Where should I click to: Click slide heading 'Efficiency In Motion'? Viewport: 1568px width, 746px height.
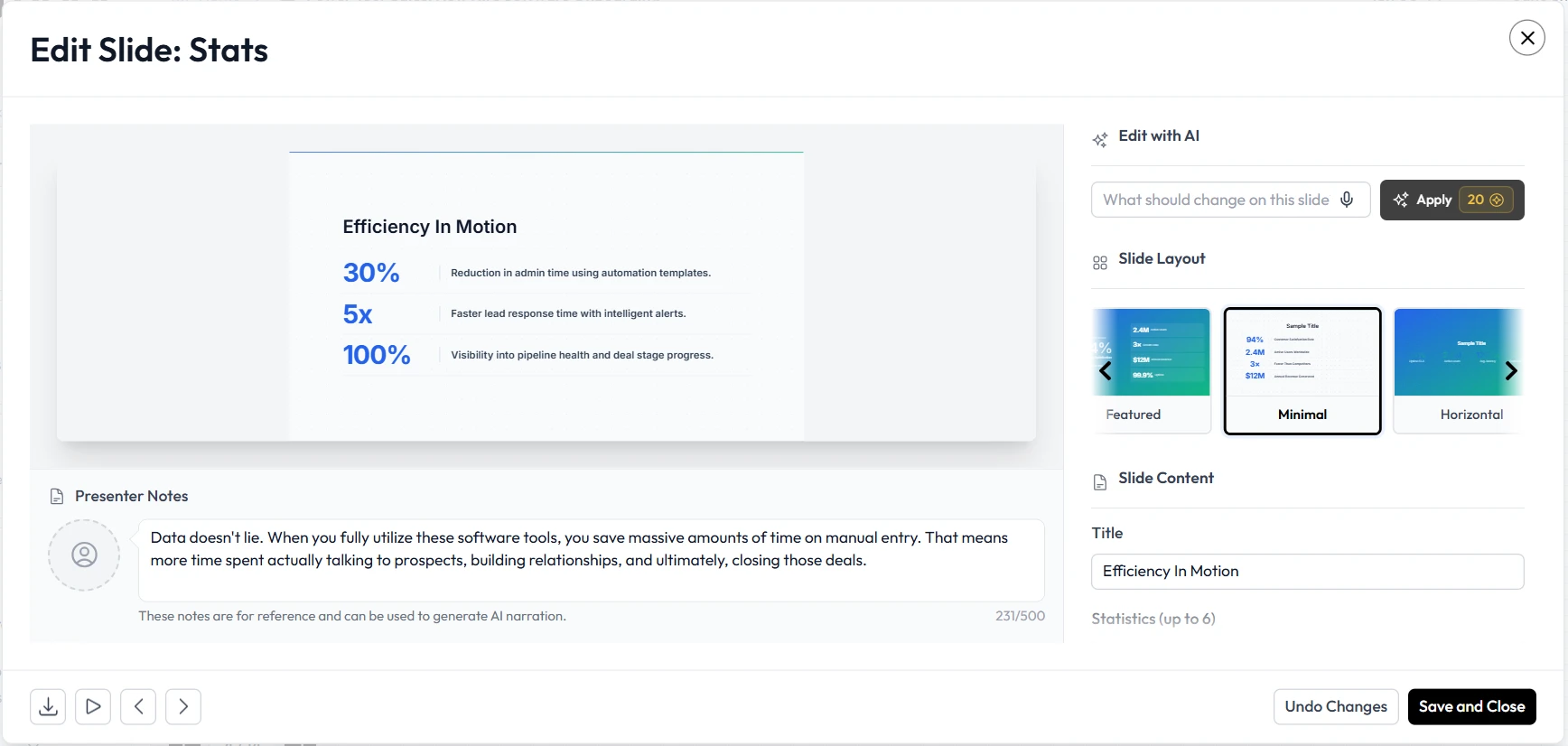430,227
